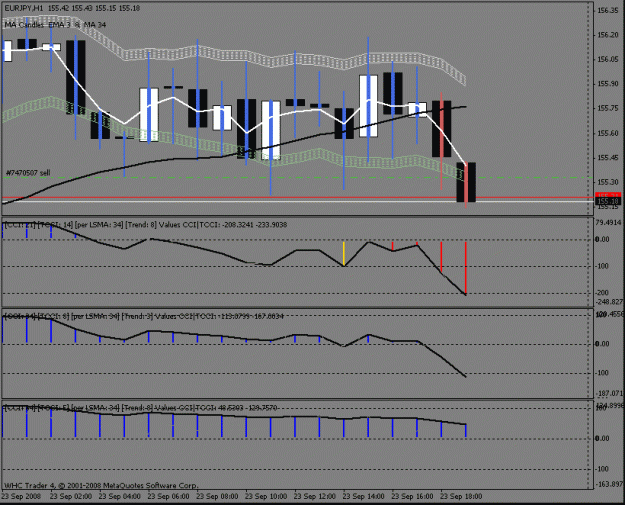Click the 23 Sep 12:00 time label

click(x=315, y=496)
